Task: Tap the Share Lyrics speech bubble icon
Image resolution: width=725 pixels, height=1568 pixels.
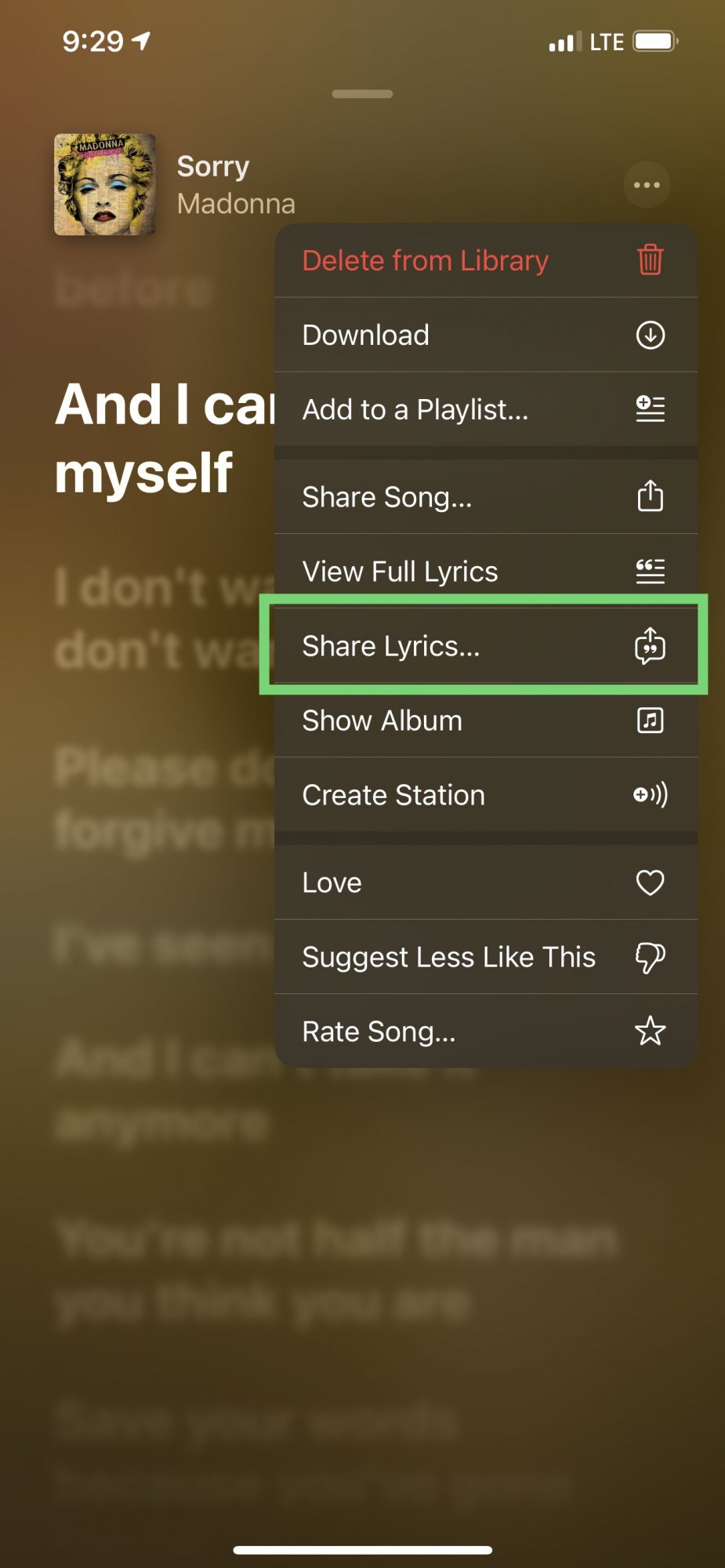Action: click(650, 646)
